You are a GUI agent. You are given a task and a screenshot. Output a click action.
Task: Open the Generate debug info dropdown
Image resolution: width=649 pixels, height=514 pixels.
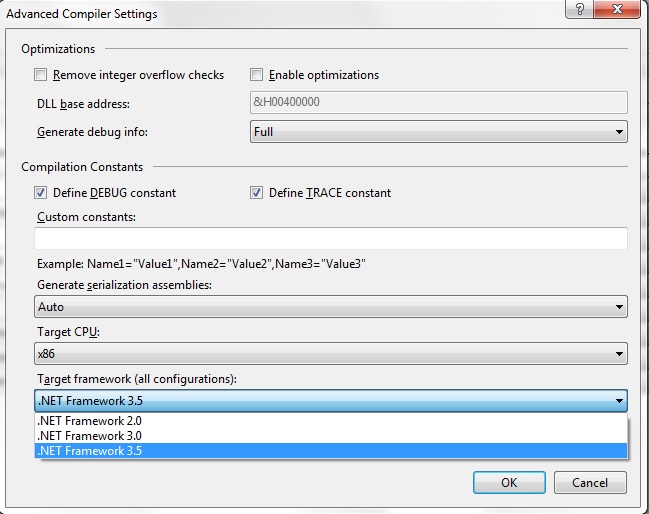tap(438, 131)
